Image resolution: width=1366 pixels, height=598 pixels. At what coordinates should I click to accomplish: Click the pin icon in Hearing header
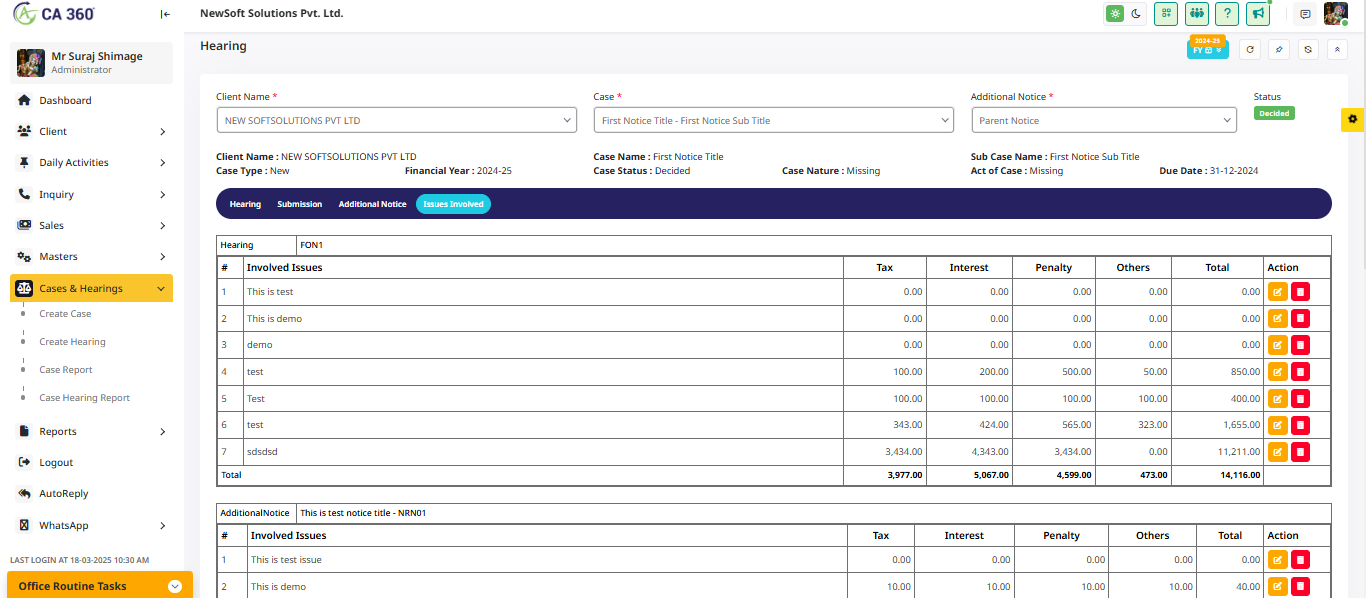pyautogui.click(x=1278, y=49)
